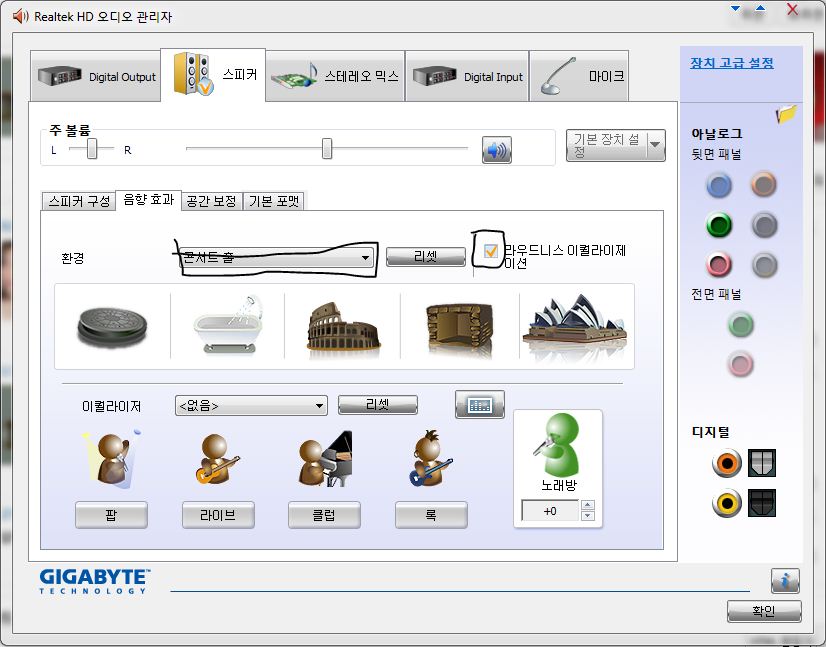Click the green karaoke singer icon

pos(558,445)
